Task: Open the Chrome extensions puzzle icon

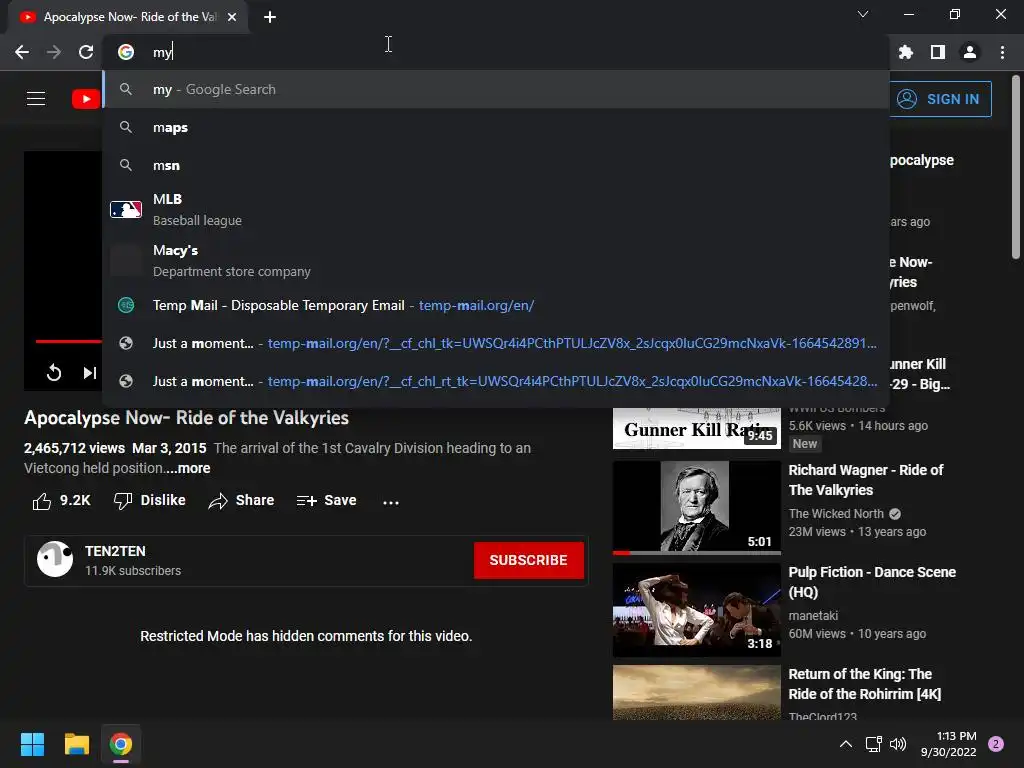Action: (x=906, y=52)
